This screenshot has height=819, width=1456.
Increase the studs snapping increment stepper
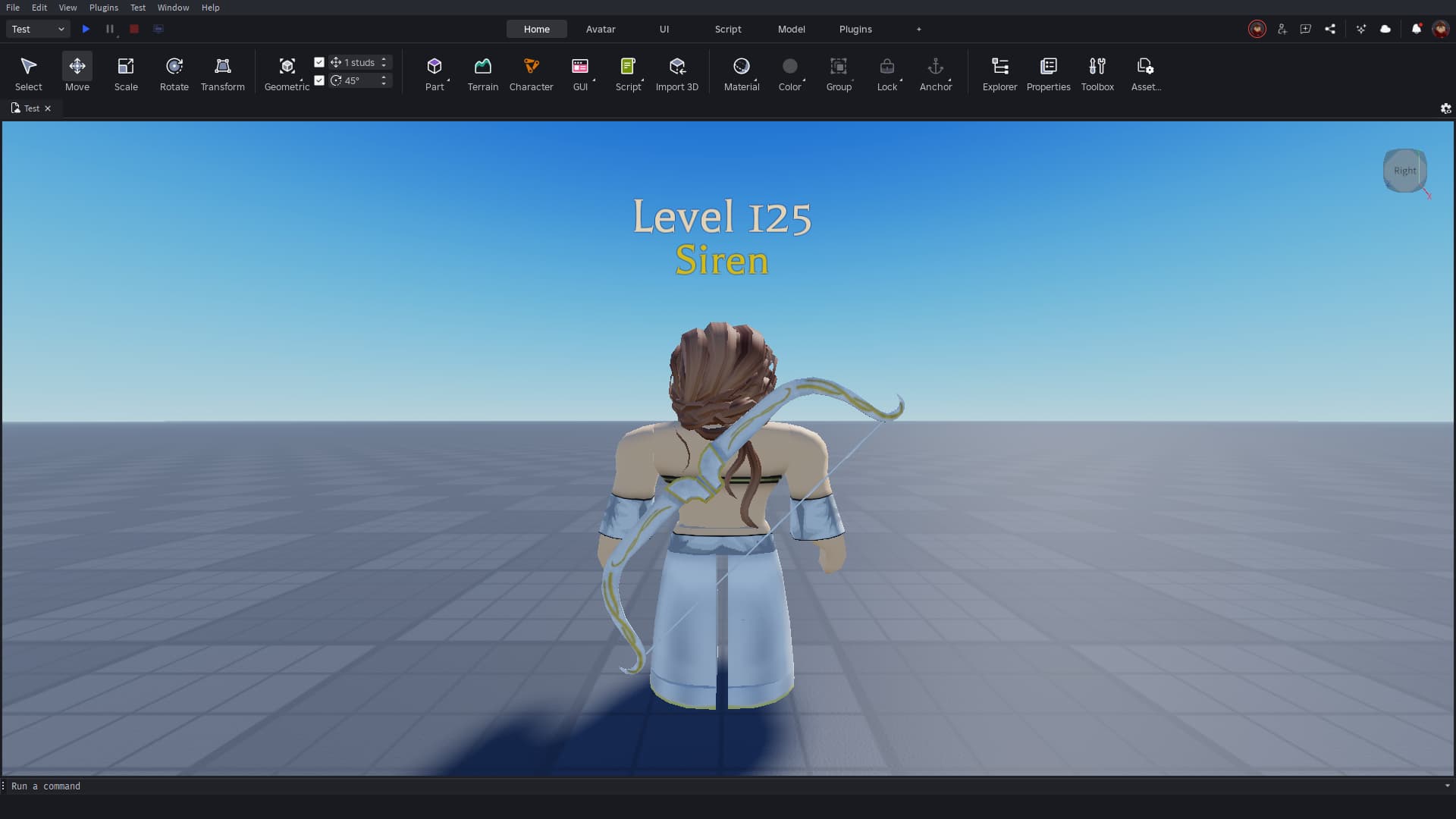(384, 59)
